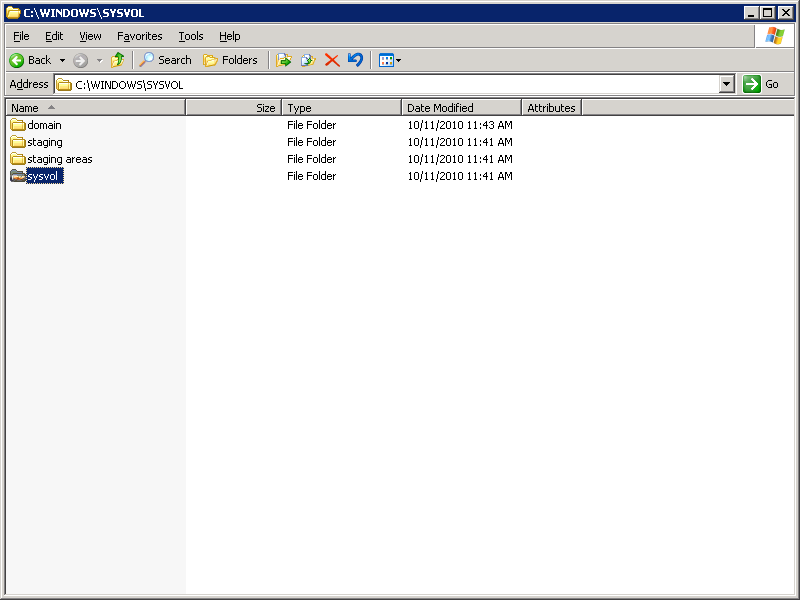Click the Move To folder icon
This screenshot has width=800, height=600.
(x=284, y=60)
